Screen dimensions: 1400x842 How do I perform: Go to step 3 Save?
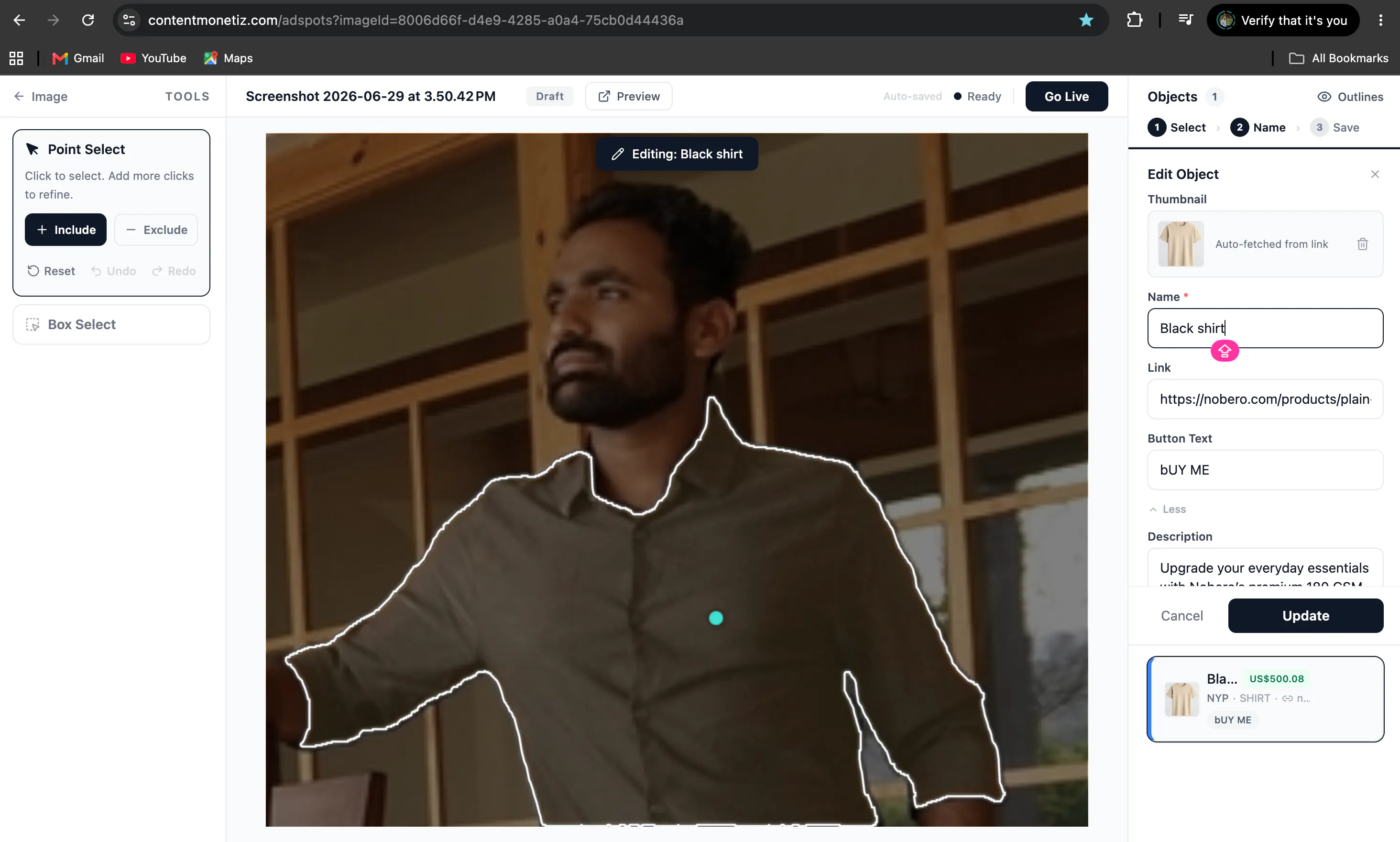click(1334, 128)
